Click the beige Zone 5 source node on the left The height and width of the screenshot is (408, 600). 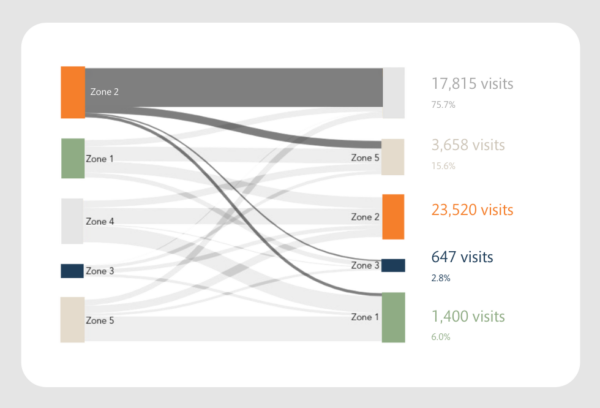point(72,320)
